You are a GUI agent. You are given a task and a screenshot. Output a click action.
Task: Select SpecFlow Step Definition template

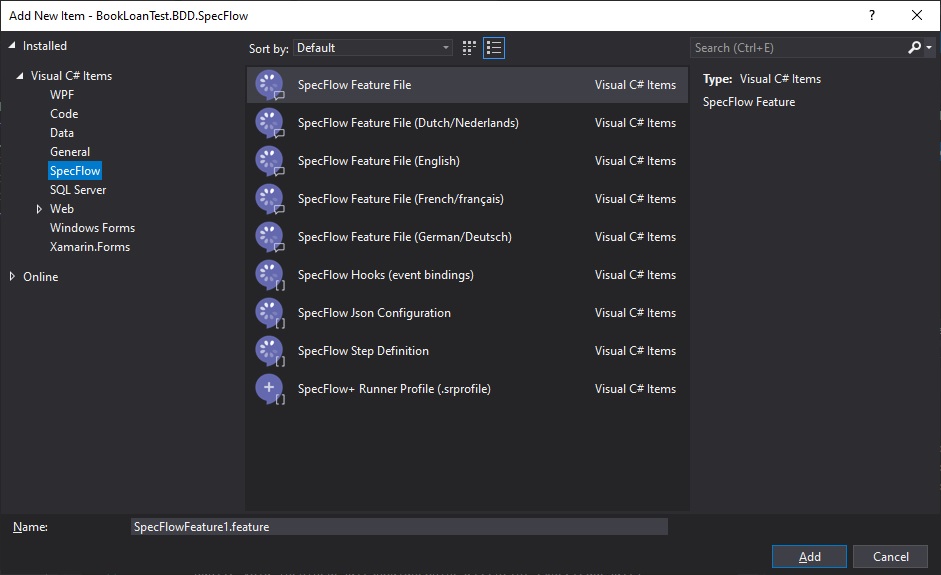[467, 351]
